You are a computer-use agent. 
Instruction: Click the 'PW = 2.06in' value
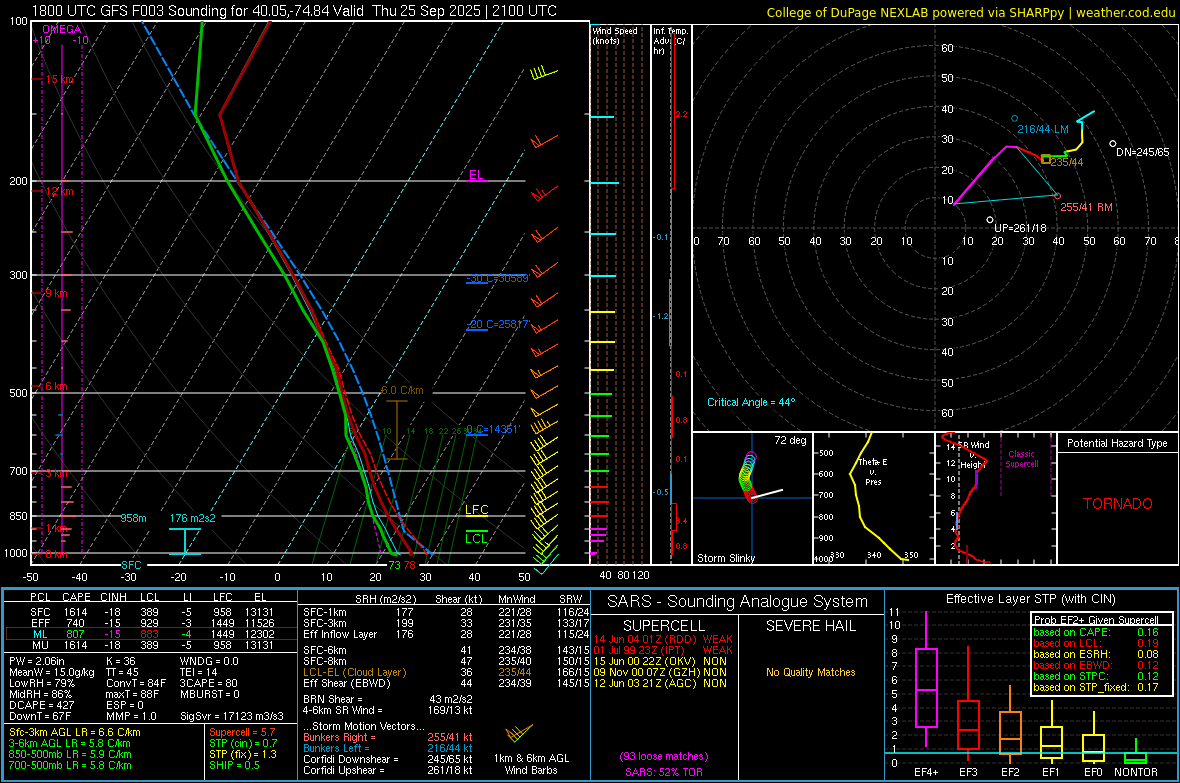(x=38, y=661)
